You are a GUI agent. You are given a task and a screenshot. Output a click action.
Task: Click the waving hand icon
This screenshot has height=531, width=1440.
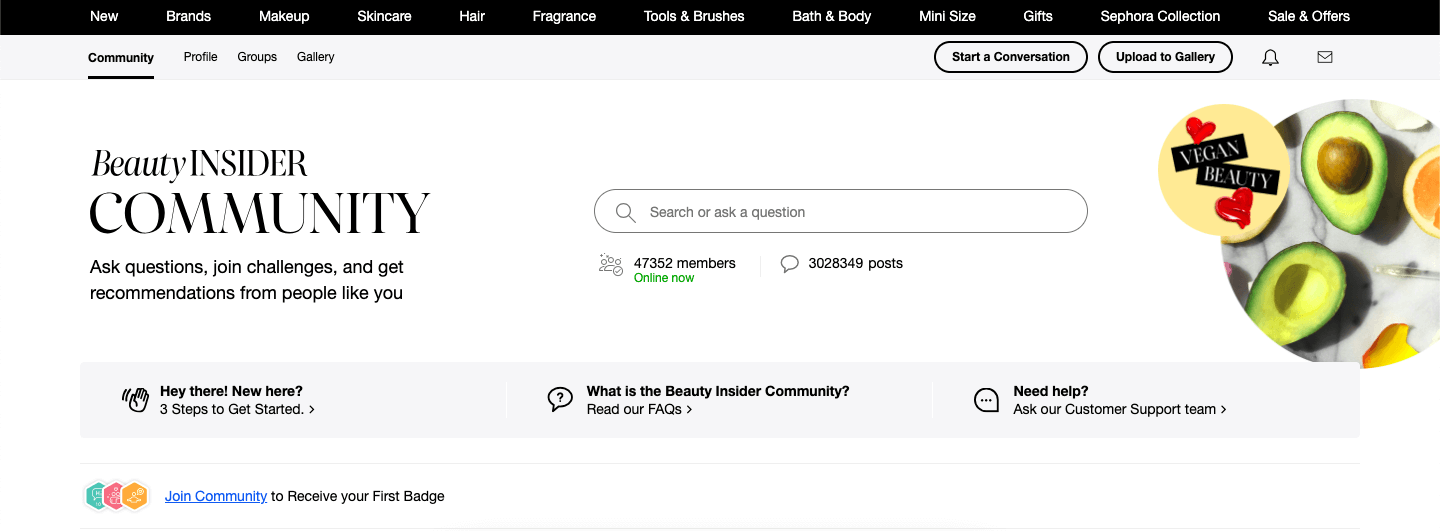point(135,400)
